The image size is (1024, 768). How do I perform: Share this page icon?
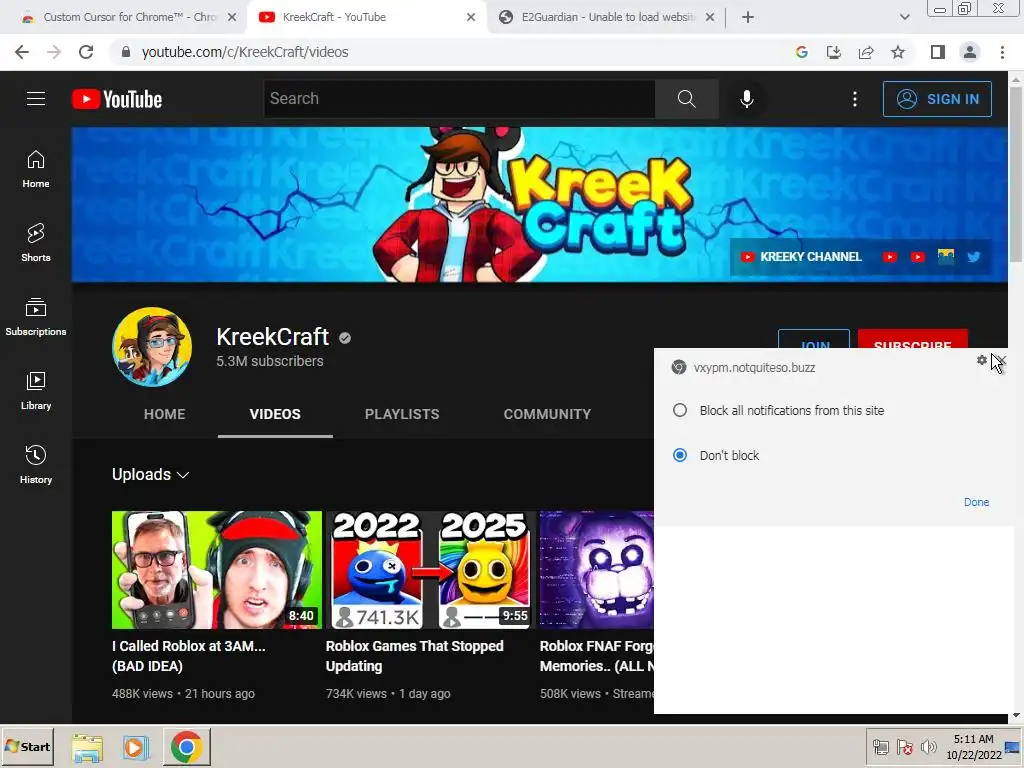click(866, 52)
